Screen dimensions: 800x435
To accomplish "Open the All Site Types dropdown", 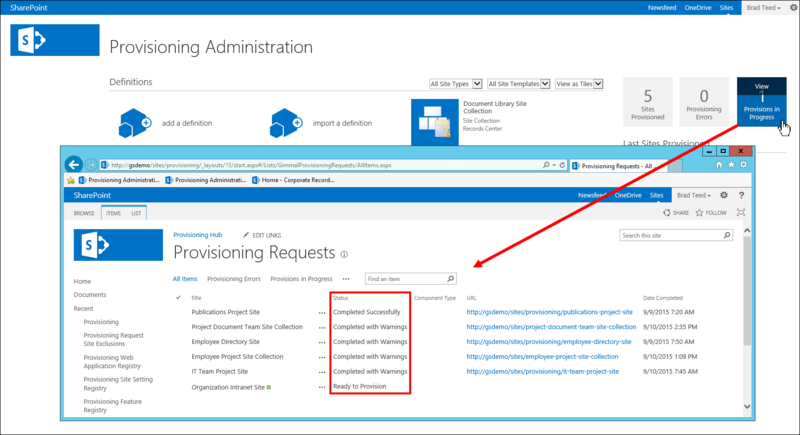I will 455,84.
